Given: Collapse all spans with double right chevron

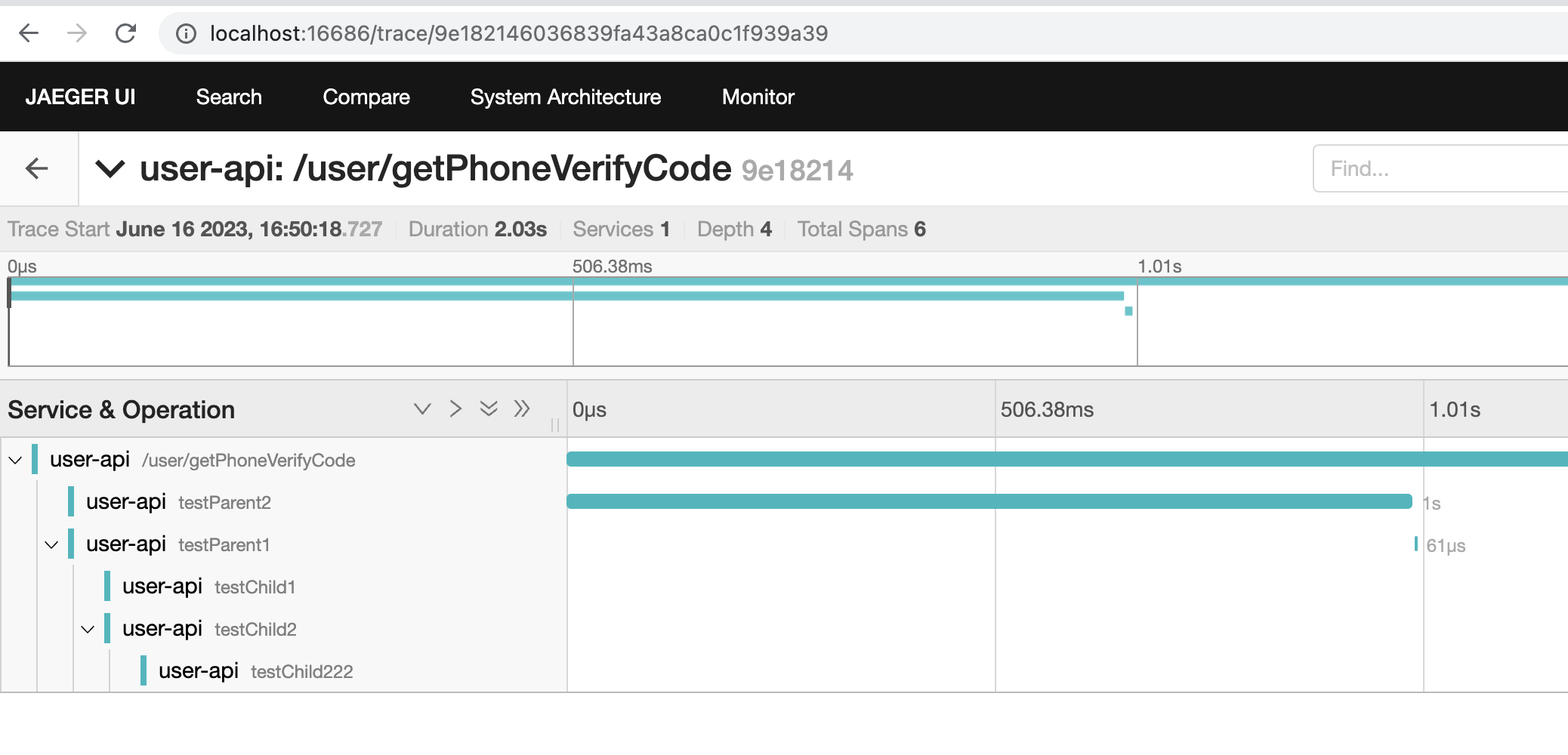Looking at the screenshot, I should [x=522, y=408].
